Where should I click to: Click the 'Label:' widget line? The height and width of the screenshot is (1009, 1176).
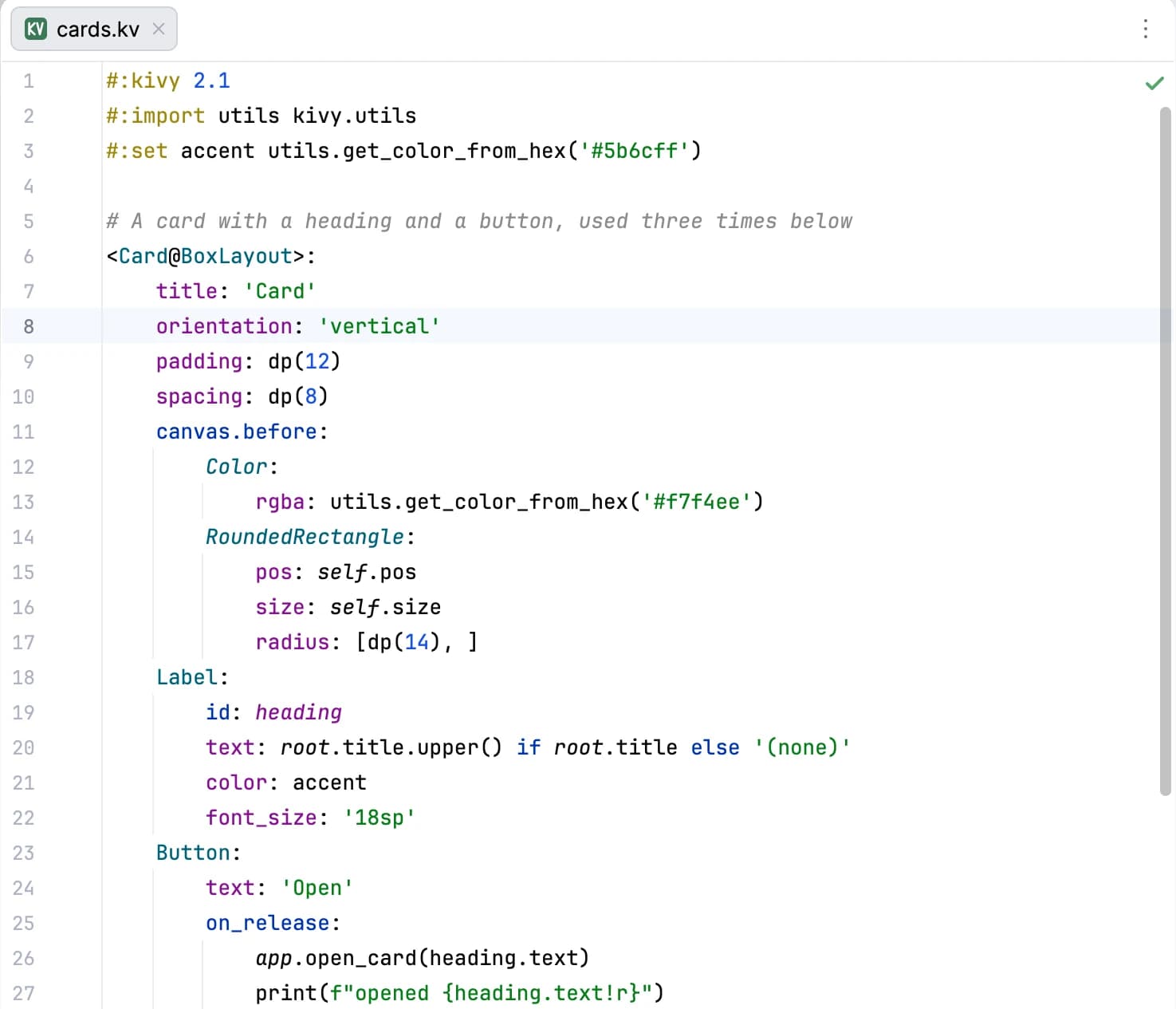point(193,677)
